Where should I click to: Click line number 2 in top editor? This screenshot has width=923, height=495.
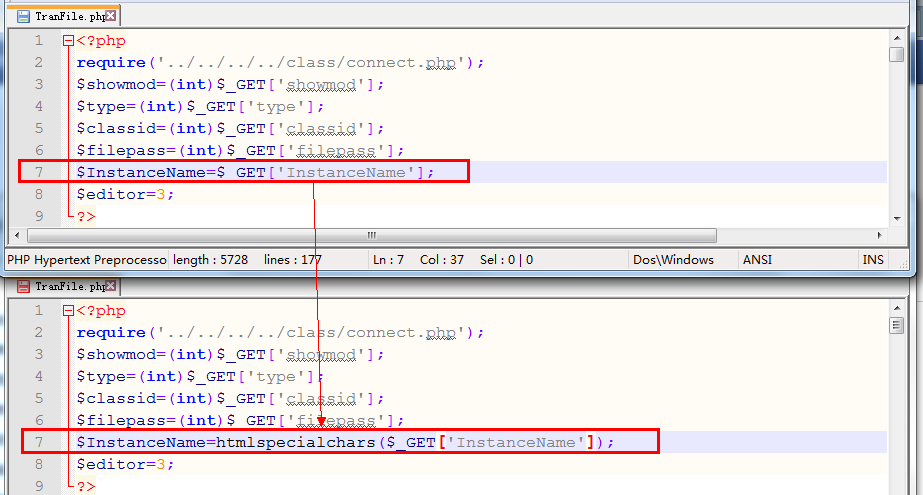39,62
